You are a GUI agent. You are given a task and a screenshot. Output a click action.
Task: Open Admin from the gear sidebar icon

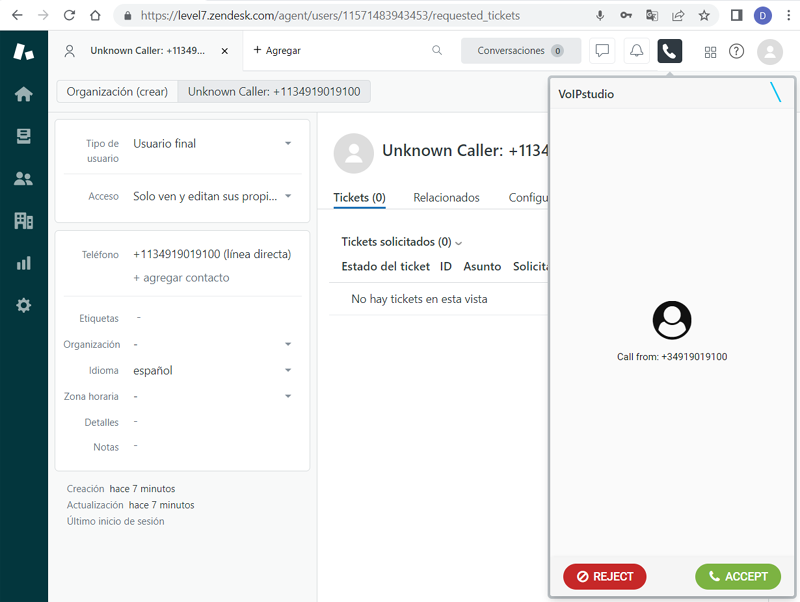click(23, 306)
